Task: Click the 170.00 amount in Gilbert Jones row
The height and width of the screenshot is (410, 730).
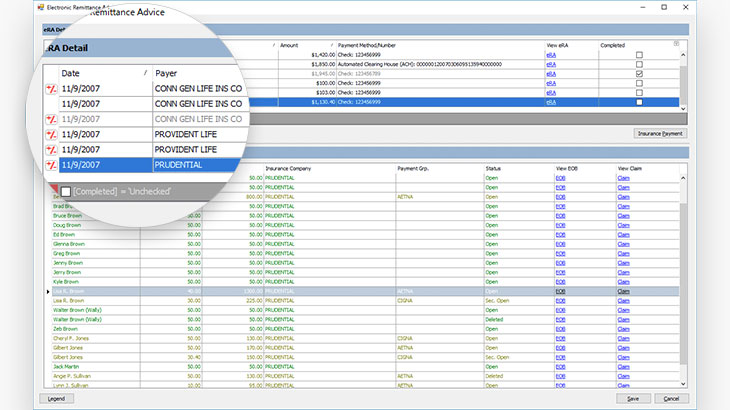Action: coord(255,348)
